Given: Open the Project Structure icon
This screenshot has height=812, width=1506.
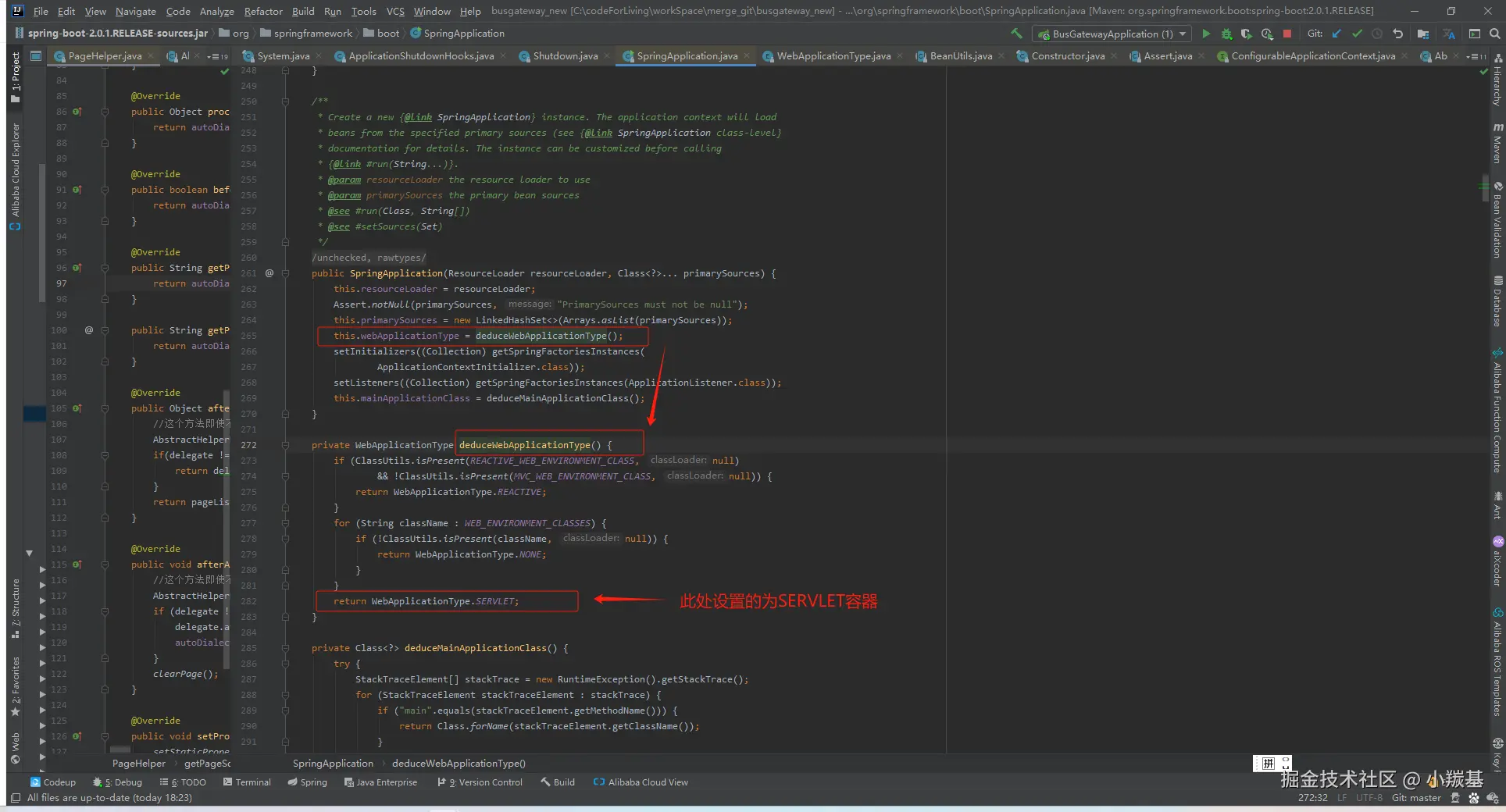Looking at the screenshot, I should coord(1423,34).
